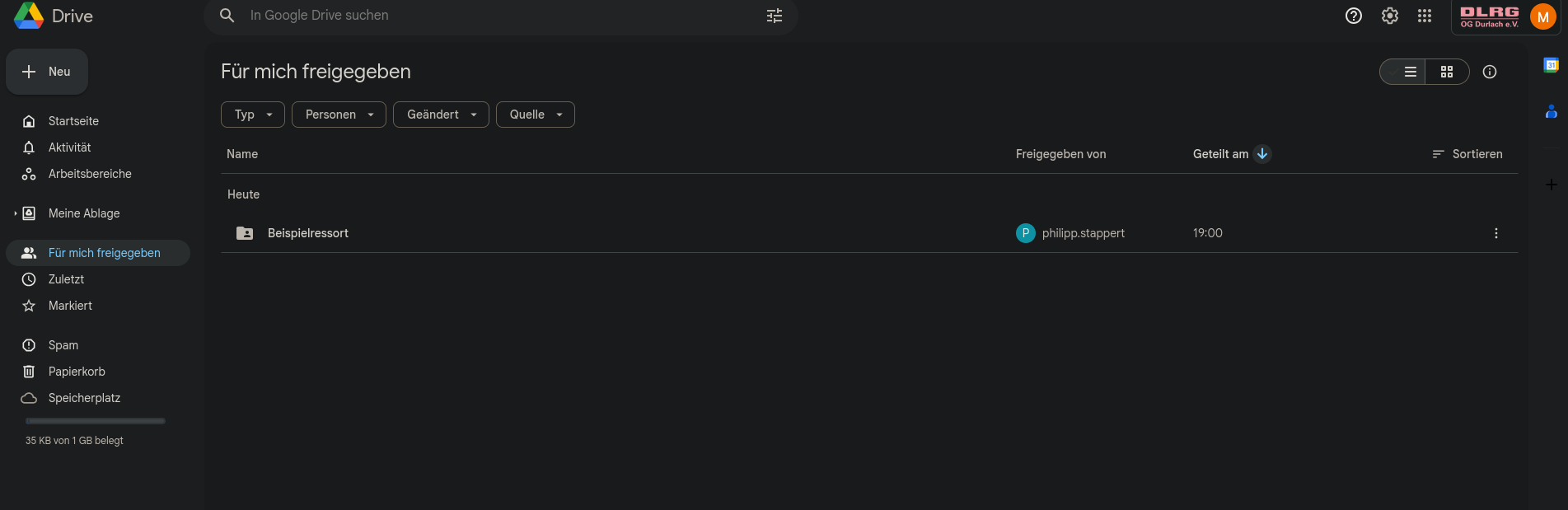The width and height of the screenshot is (1568, 510).
Task: Open the Google apps grid launcher
Action: [1424, 16]
